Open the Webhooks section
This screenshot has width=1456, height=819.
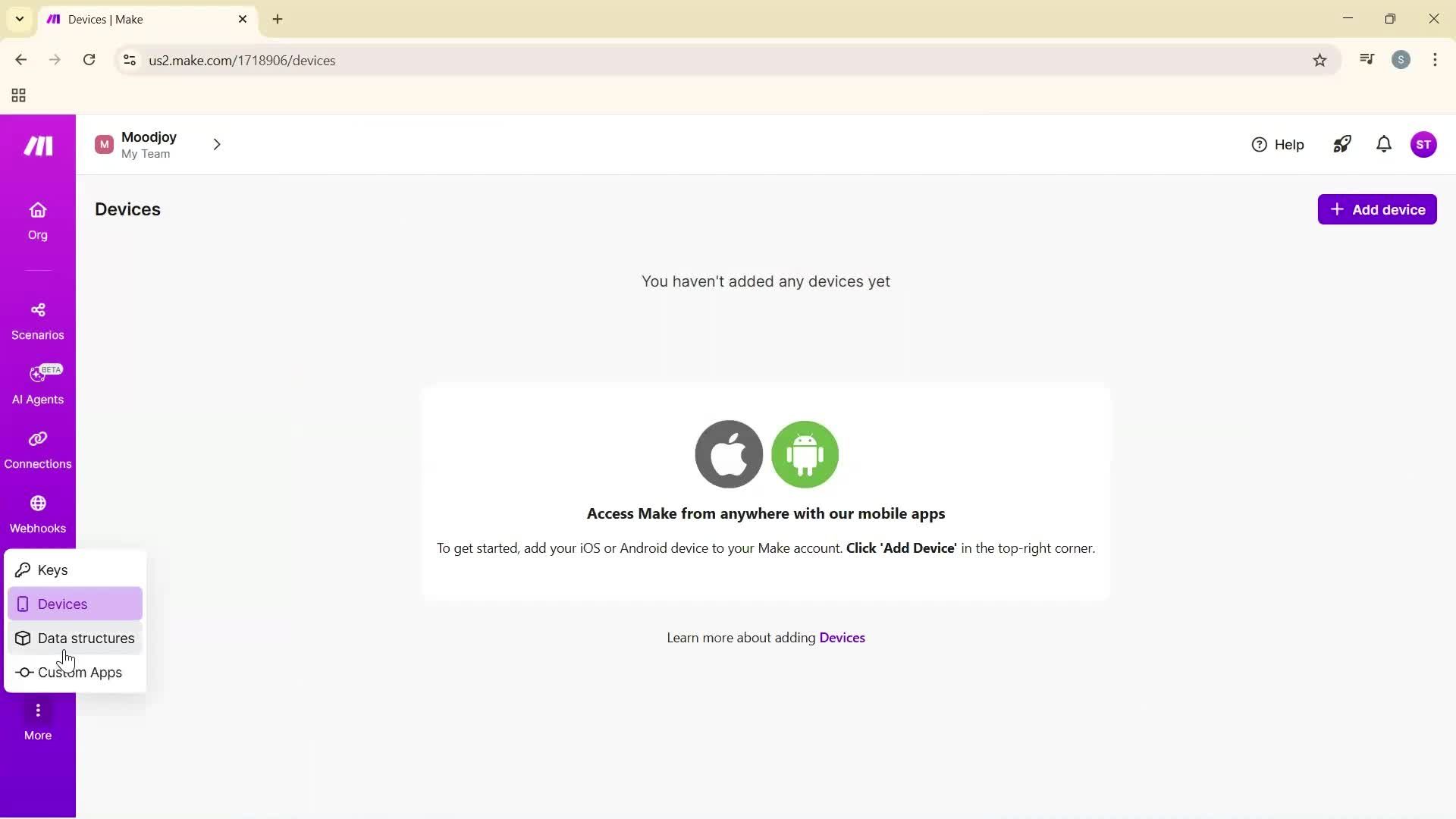37,513
